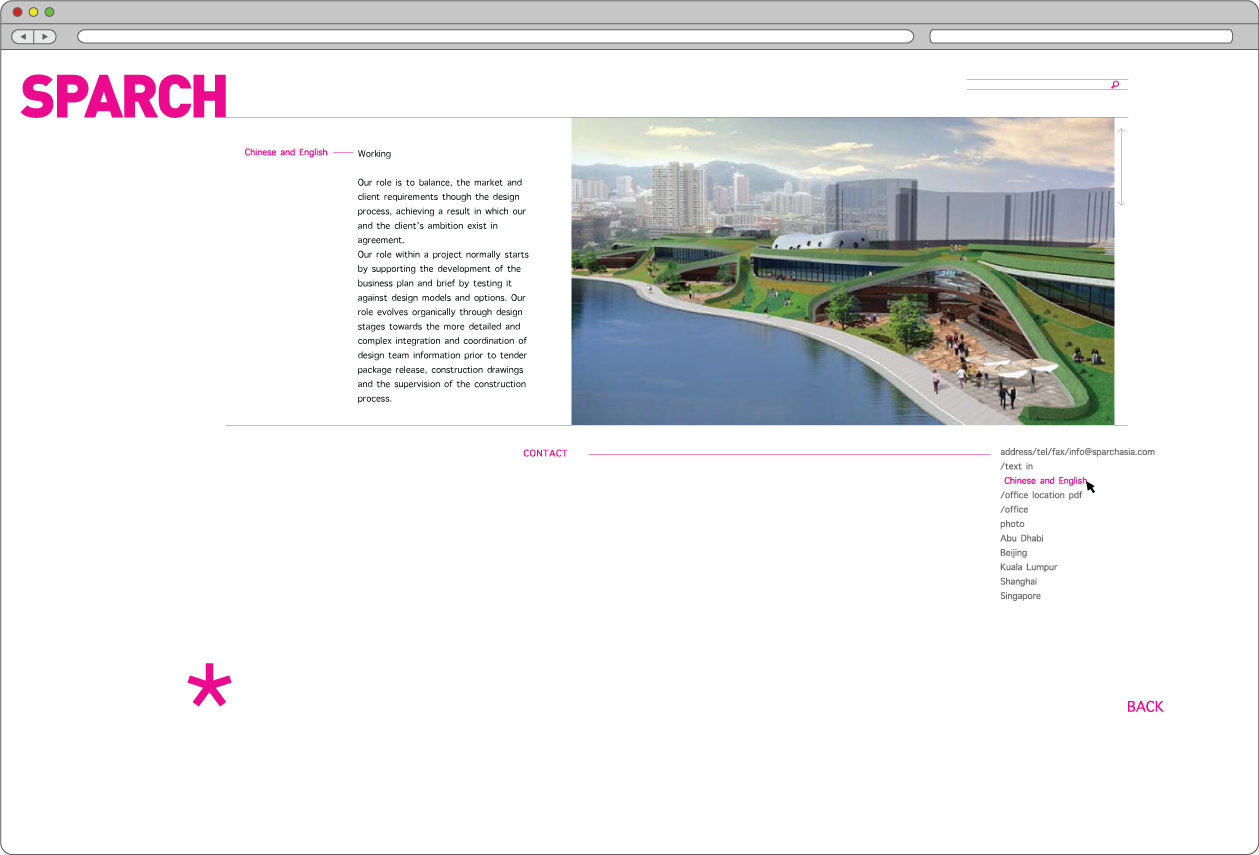Select the Beijing office
Viewport: 1259px width, 855px height.
[x=1013, y=553]
